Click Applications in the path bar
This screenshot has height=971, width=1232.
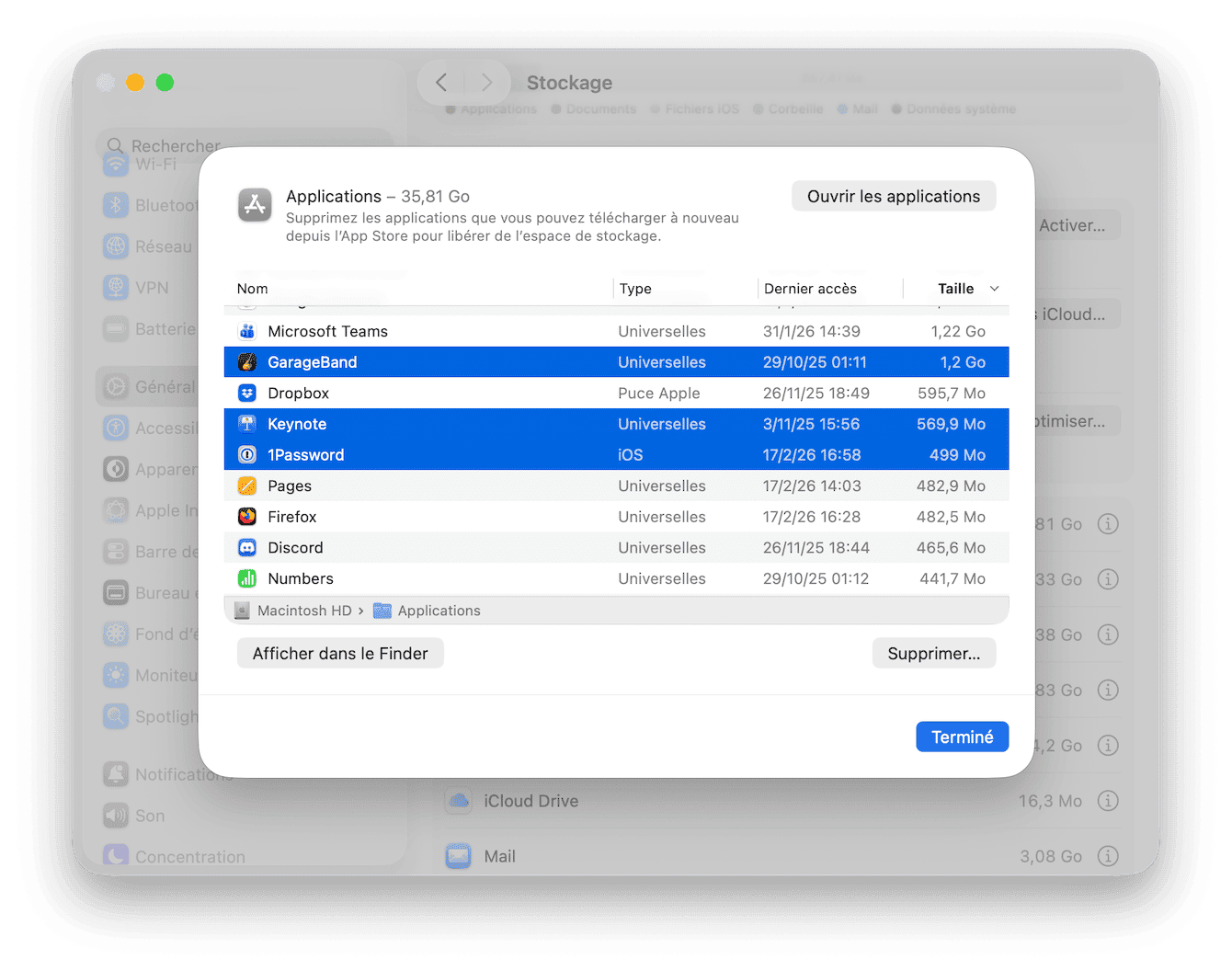(x=439, y=611)
